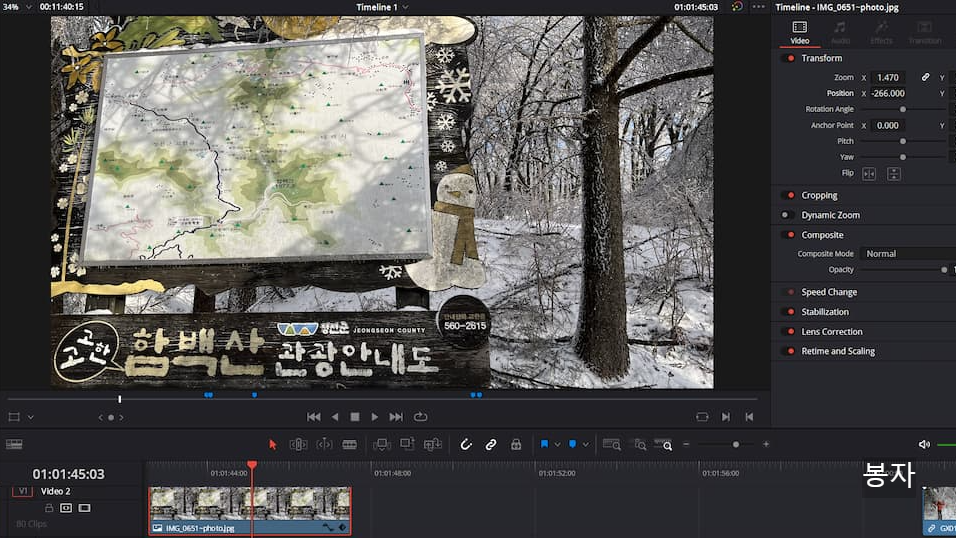Toggle the Zoom X/Y link chain icon

(x=926, y=77)
